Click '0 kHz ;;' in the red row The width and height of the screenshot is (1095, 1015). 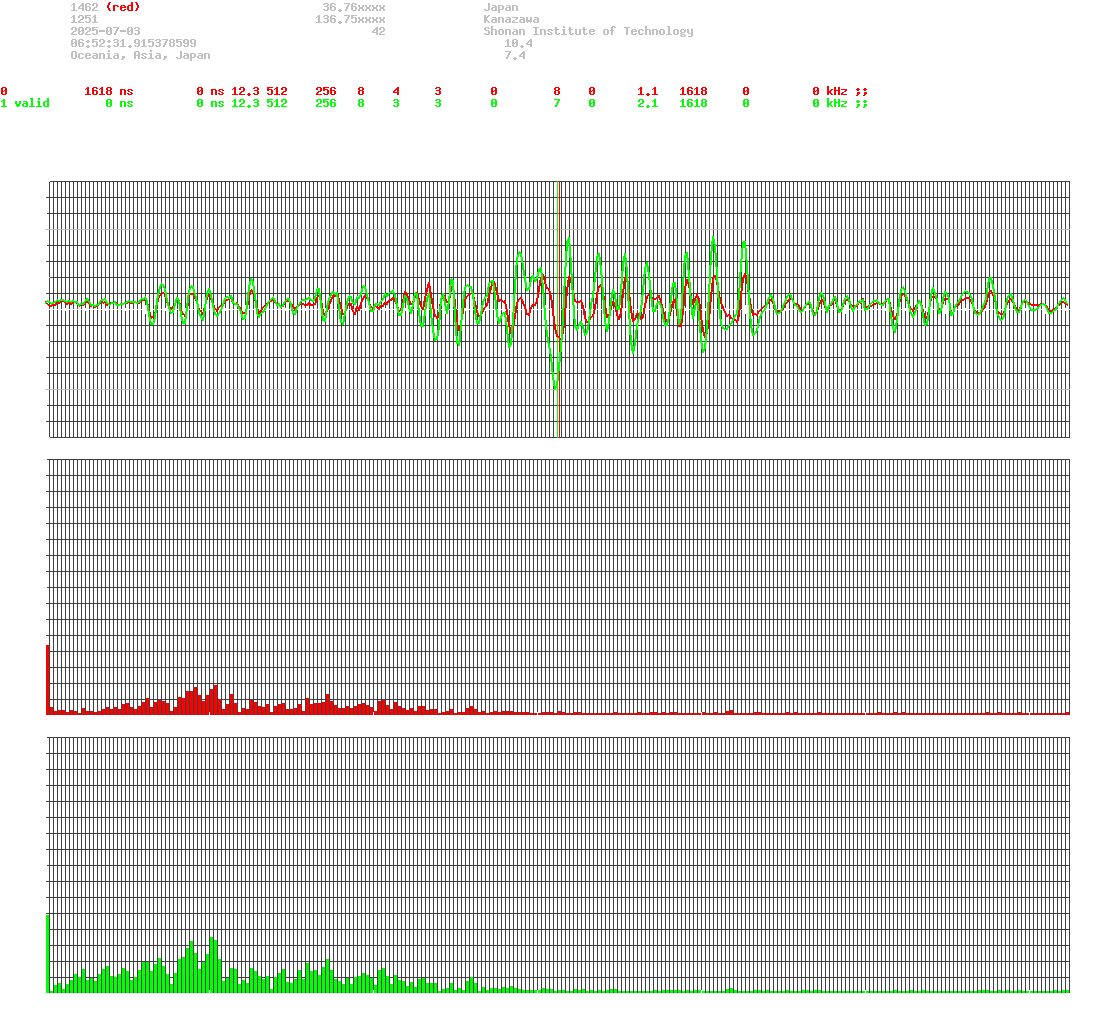[x=840, y=91]
